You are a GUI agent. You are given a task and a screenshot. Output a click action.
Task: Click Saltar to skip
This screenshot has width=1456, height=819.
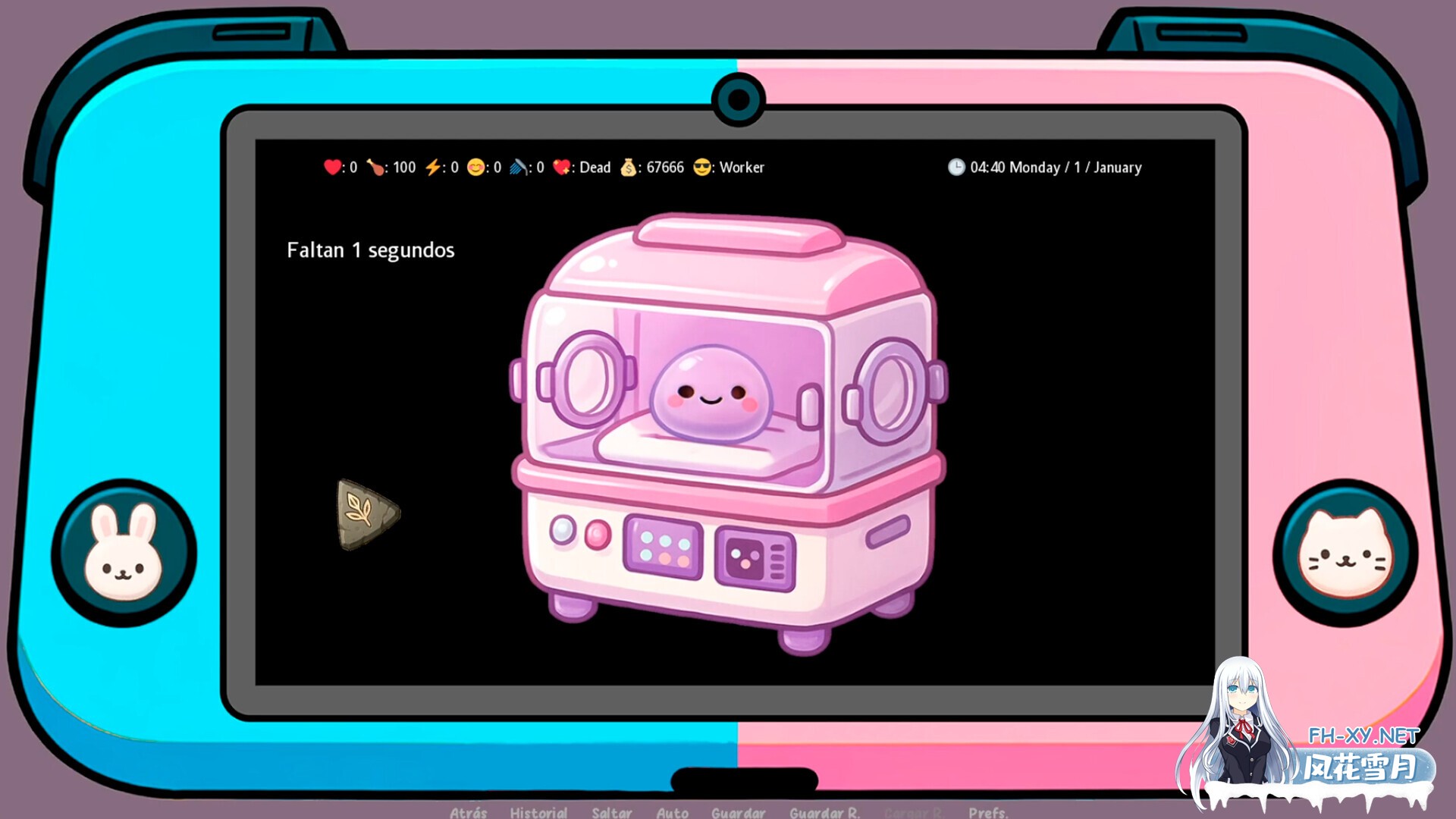coord(611,812)
